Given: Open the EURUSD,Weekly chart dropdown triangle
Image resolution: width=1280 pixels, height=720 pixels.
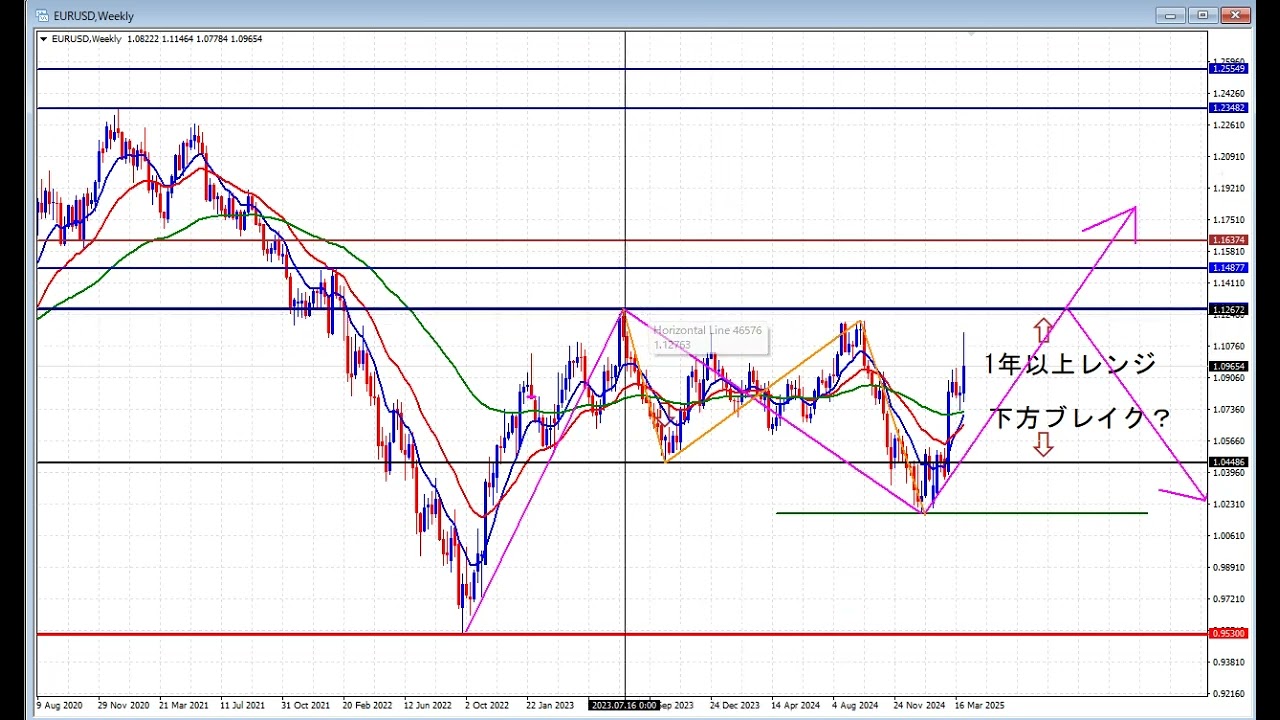Looking at the screenshot, I should pyautogui.click(x=43, y=39).
